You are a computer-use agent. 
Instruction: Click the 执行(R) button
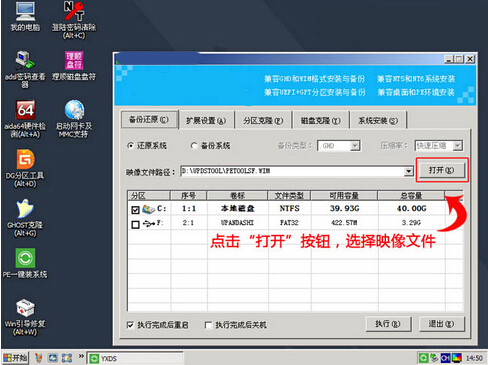(x=388, y=324)
